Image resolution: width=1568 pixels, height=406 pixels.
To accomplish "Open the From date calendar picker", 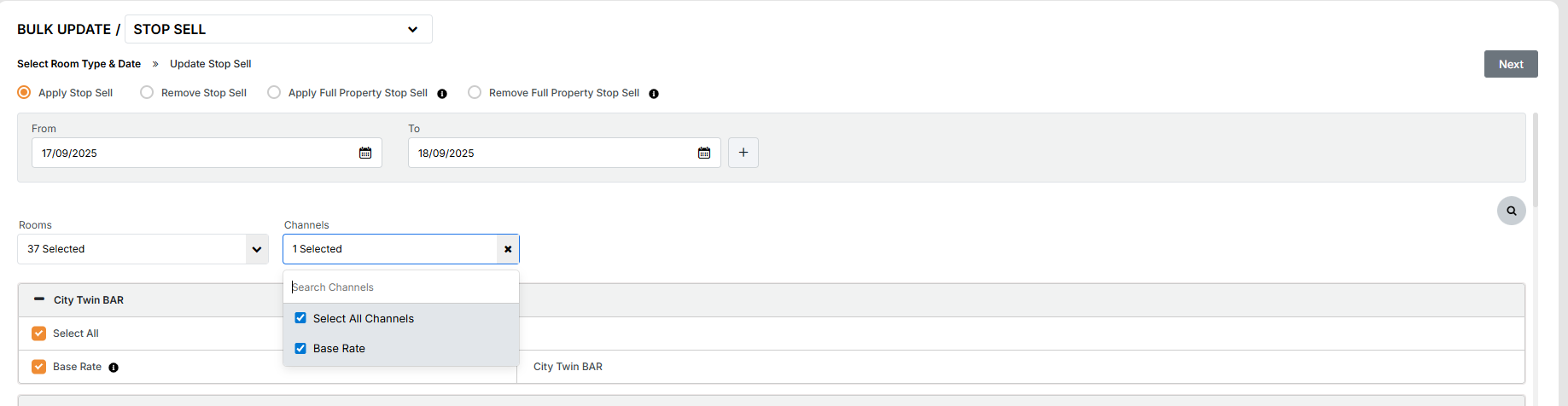I will pos(365,153).
